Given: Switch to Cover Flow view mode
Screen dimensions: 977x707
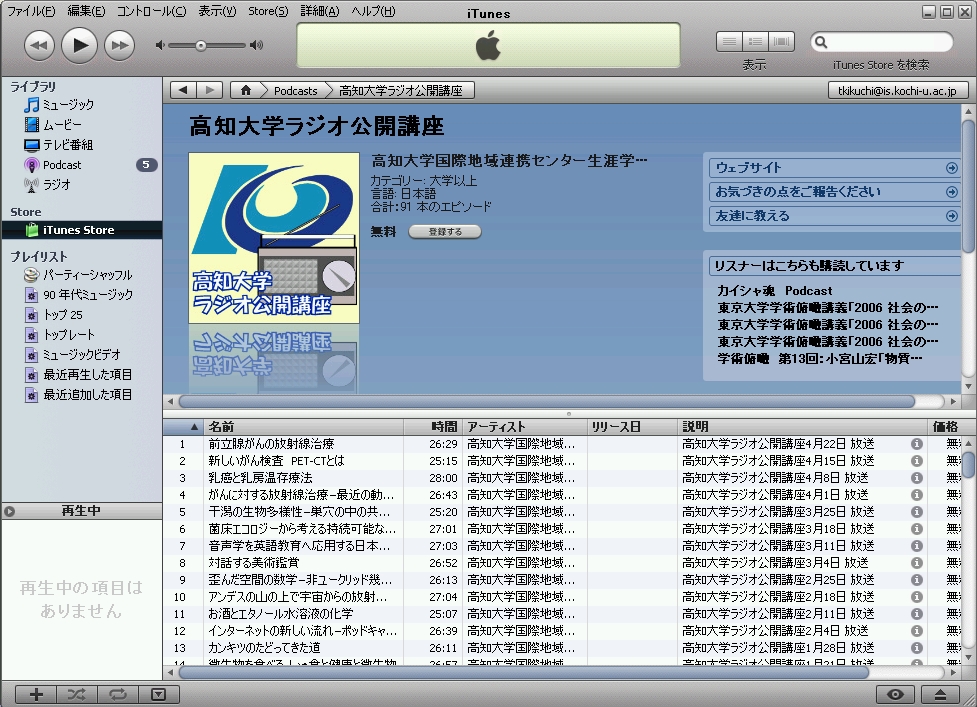Looking at the screenshot, I should (x=781, y=42).
